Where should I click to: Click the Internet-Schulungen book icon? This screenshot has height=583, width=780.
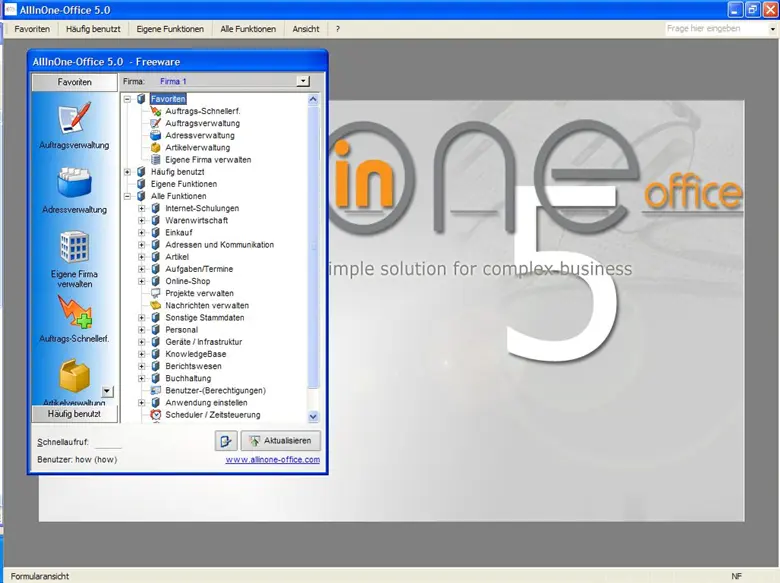pyautogui.click(x=156, y=208)
